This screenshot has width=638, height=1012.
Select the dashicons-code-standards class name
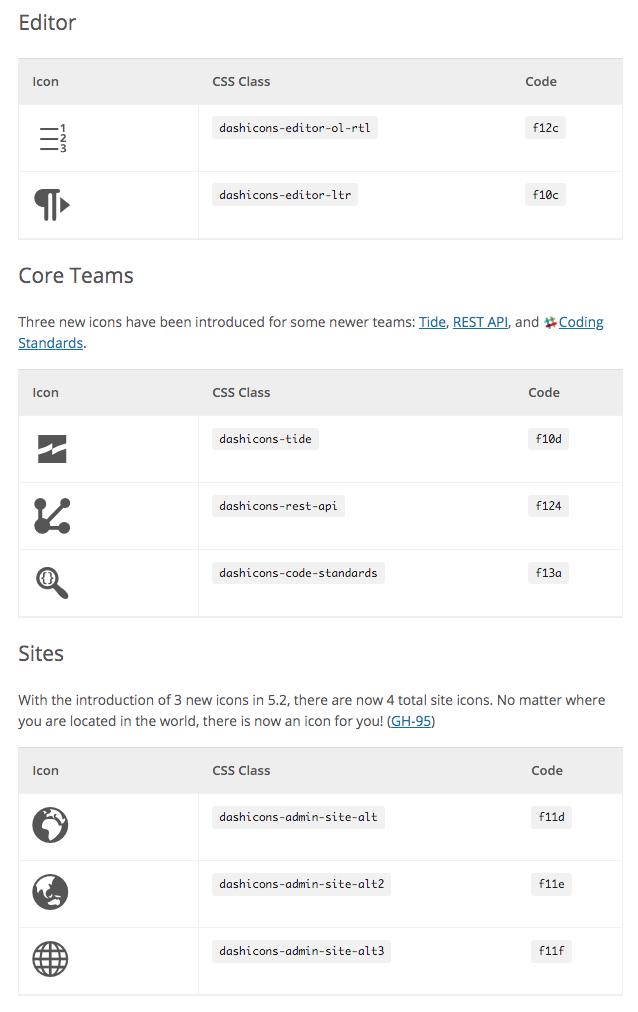click(x=298, y=573)
